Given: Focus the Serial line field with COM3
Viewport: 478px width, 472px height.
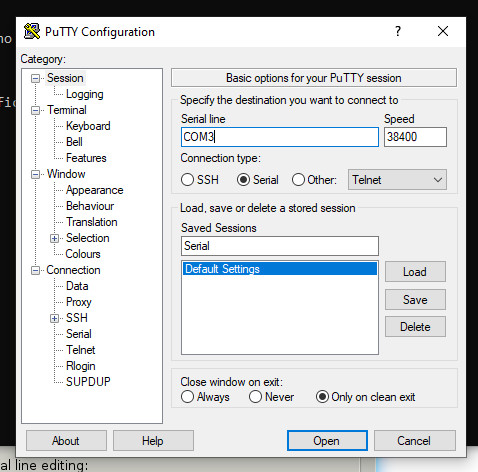Looking at the screenshot, I should click(x=280, y=137).
